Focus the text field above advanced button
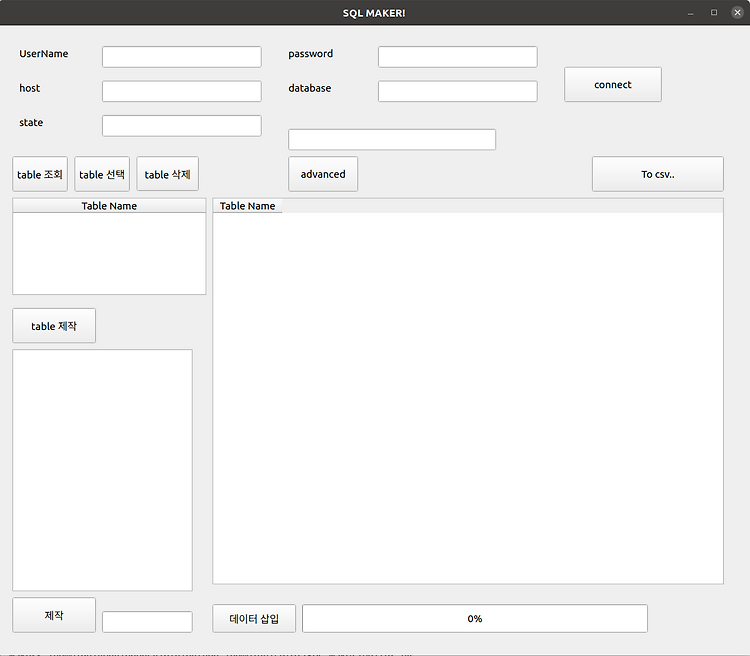This screenshot has height=656, width=750. (392, 140)
